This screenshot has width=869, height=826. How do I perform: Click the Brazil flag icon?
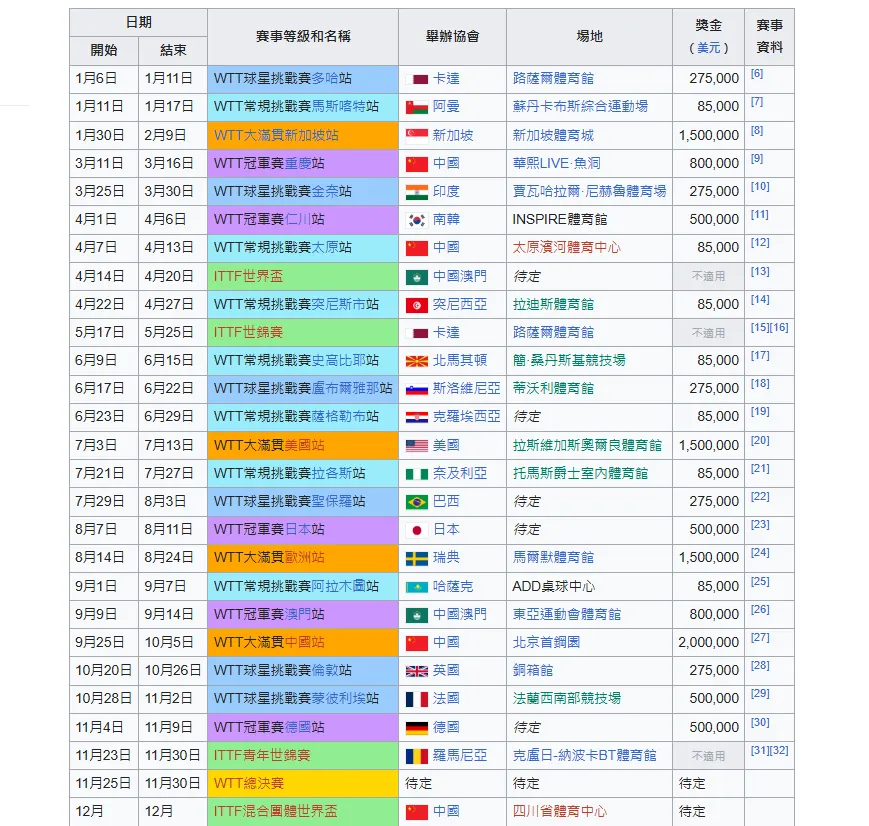416,501
